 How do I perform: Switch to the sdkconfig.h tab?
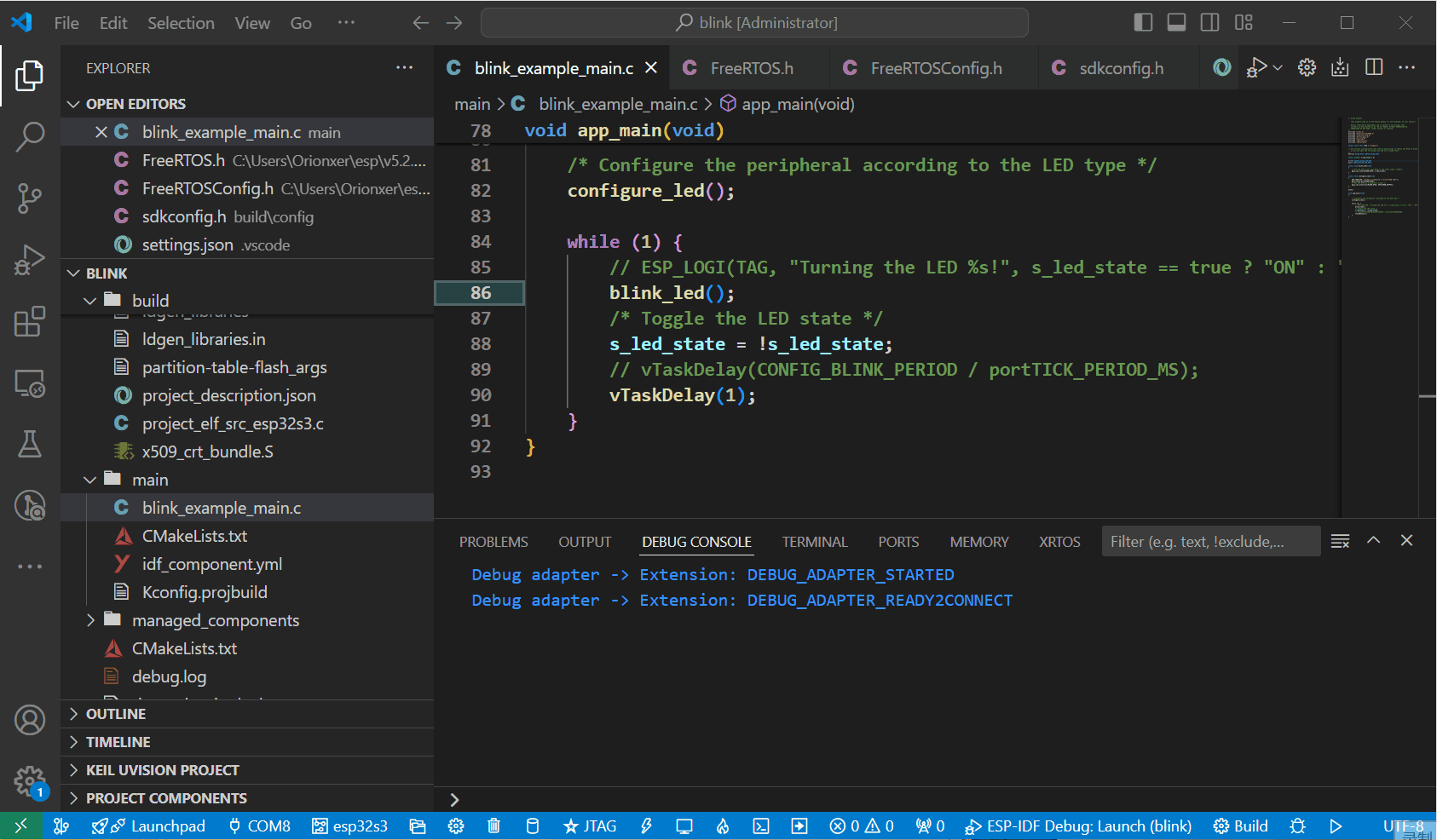coord(1119,68)
